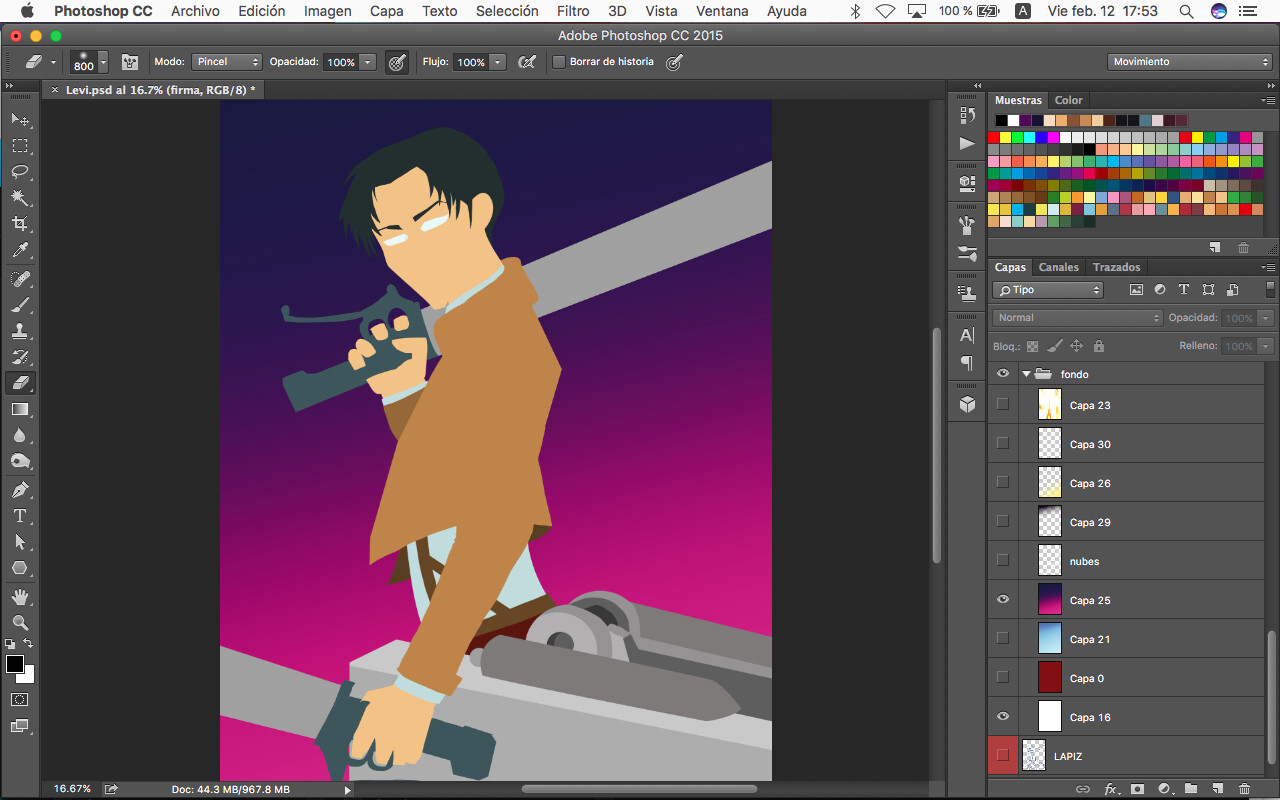This screenshot has width=1280, height=800.
Task: Open the Opacidad slider dropdown
Action: (368, 62)
